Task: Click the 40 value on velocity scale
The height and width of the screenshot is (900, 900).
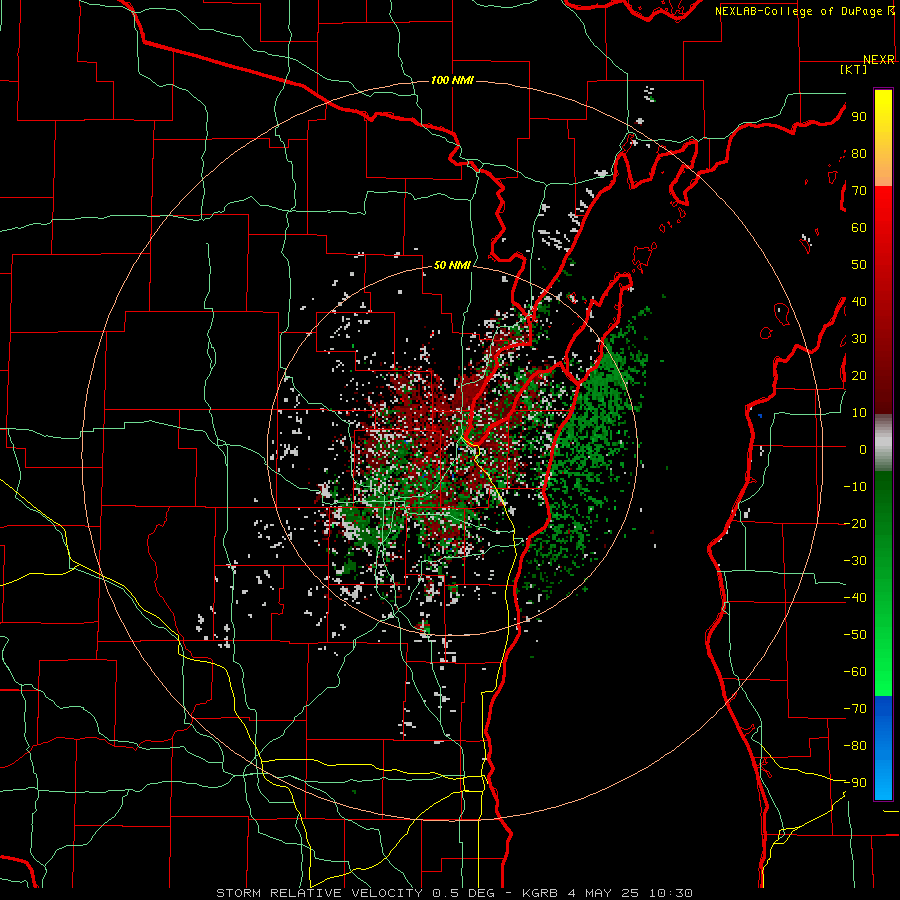Action: tap(859, 301)
